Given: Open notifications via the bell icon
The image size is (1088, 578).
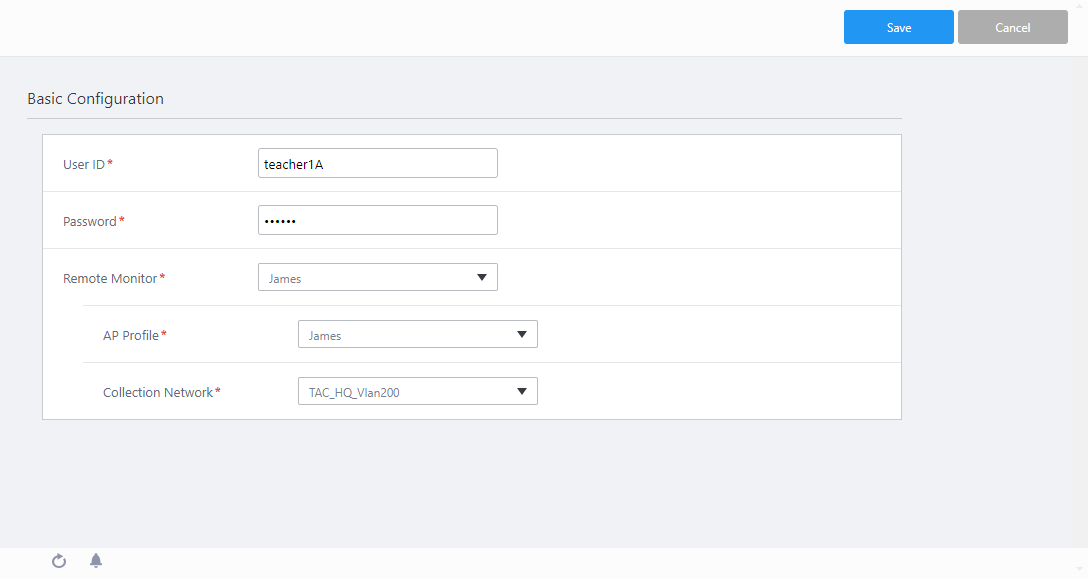Looking at the screenshot, I should point(96,560).
